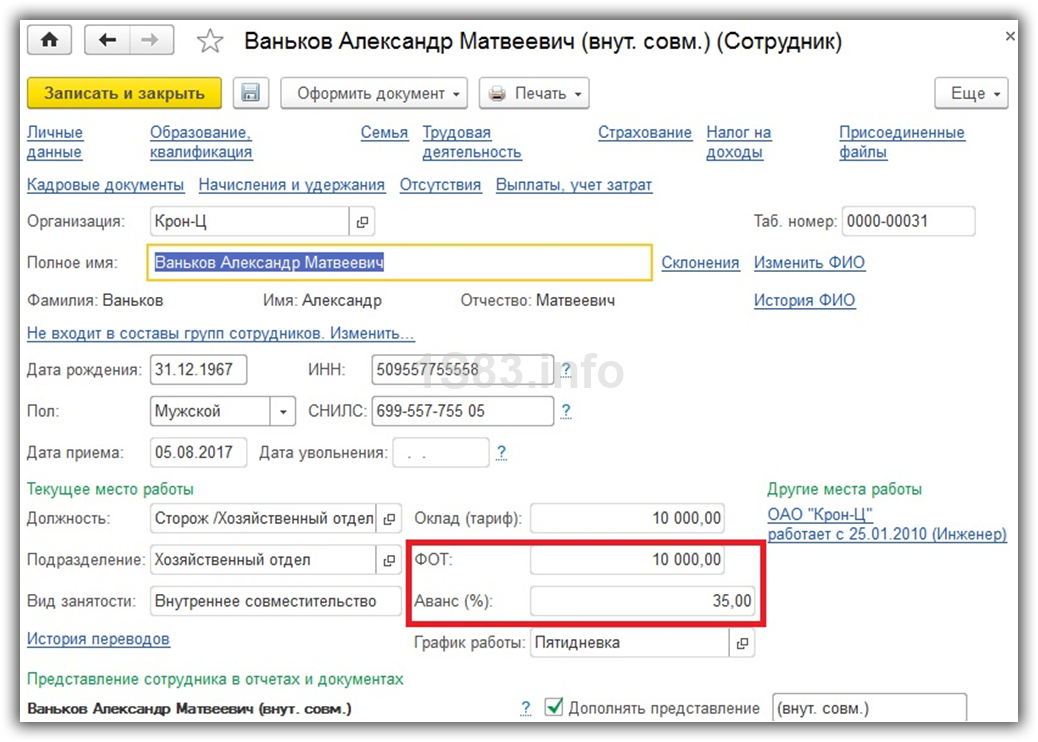This screenshot has width=1038, height=742.
Task: Toggle the Дополнять представление checkbox
Action: pyautogui.click(x=553, y=707)
